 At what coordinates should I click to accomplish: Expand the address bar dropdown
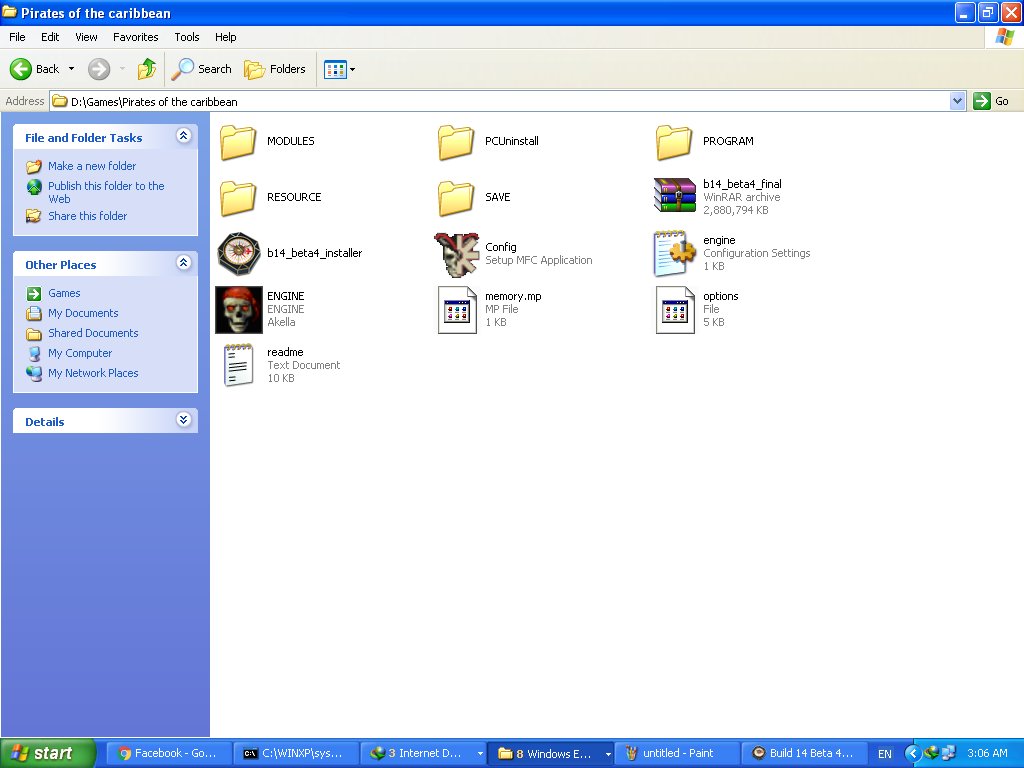pos(957,101)
